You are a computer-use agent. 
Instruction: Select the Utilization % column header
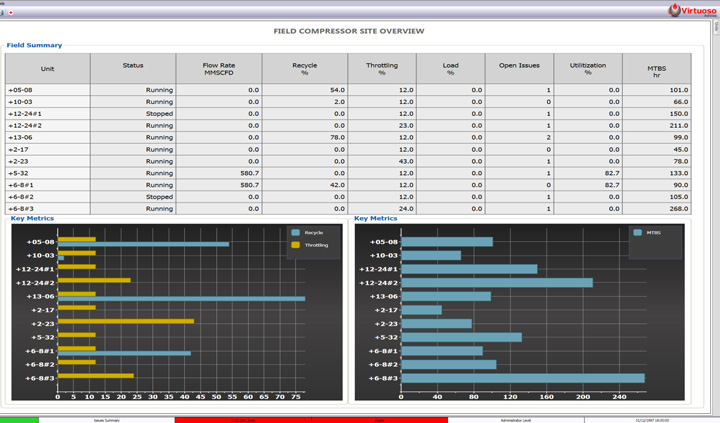[588, 69]
